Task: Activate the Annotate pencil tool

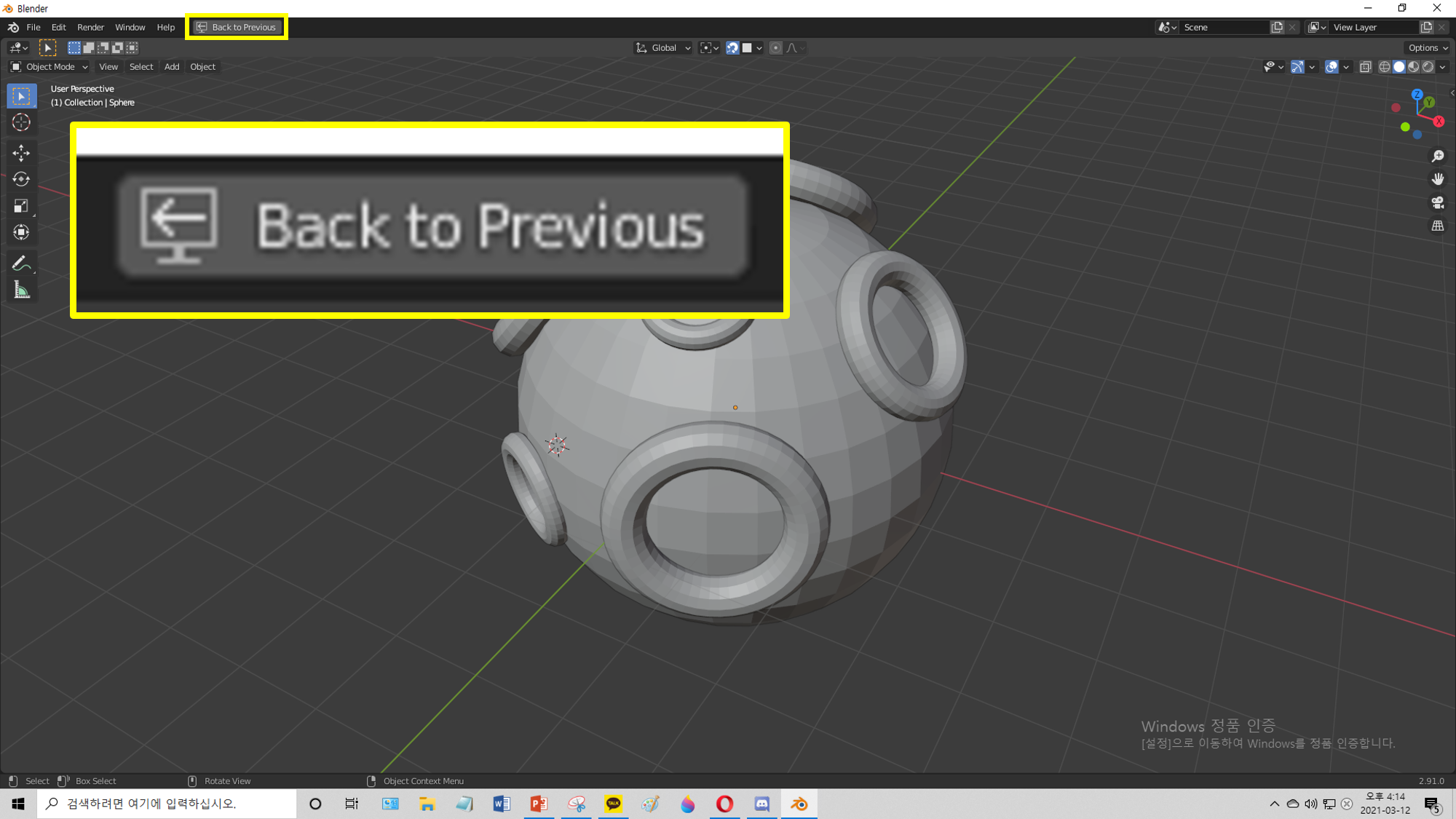Action: click(x=21, y=263)
